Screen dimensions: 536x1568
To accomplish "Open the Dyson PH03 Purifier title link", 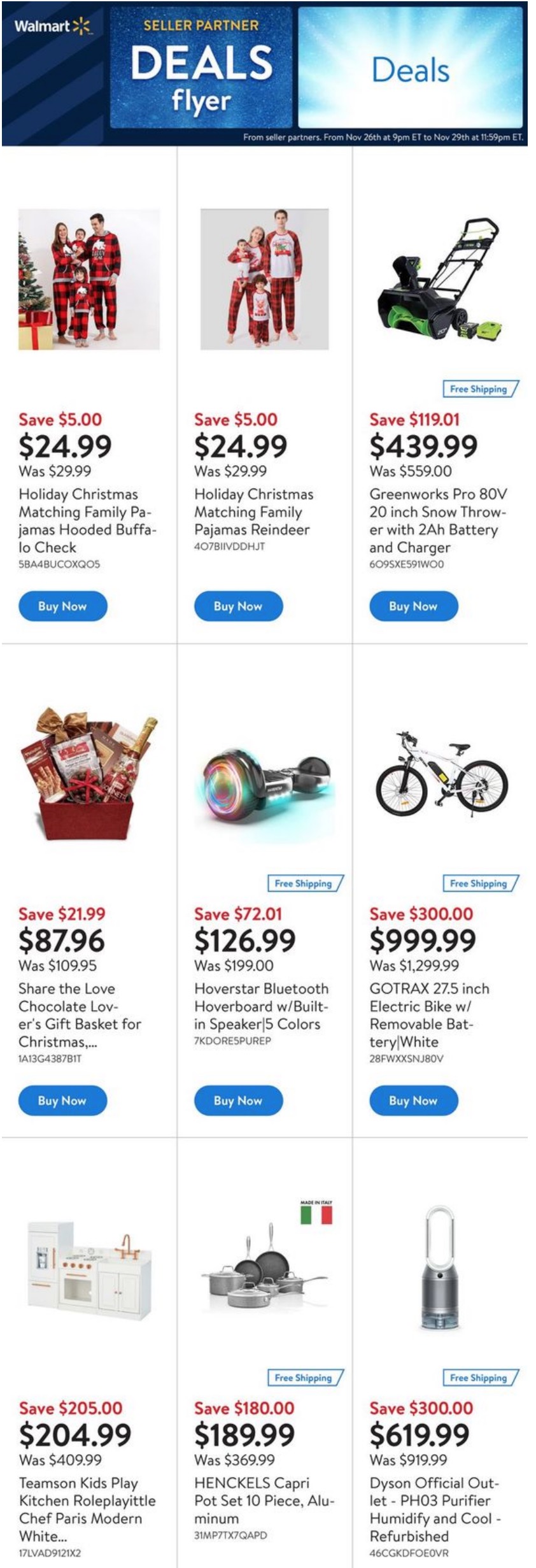I will 434,1509.
